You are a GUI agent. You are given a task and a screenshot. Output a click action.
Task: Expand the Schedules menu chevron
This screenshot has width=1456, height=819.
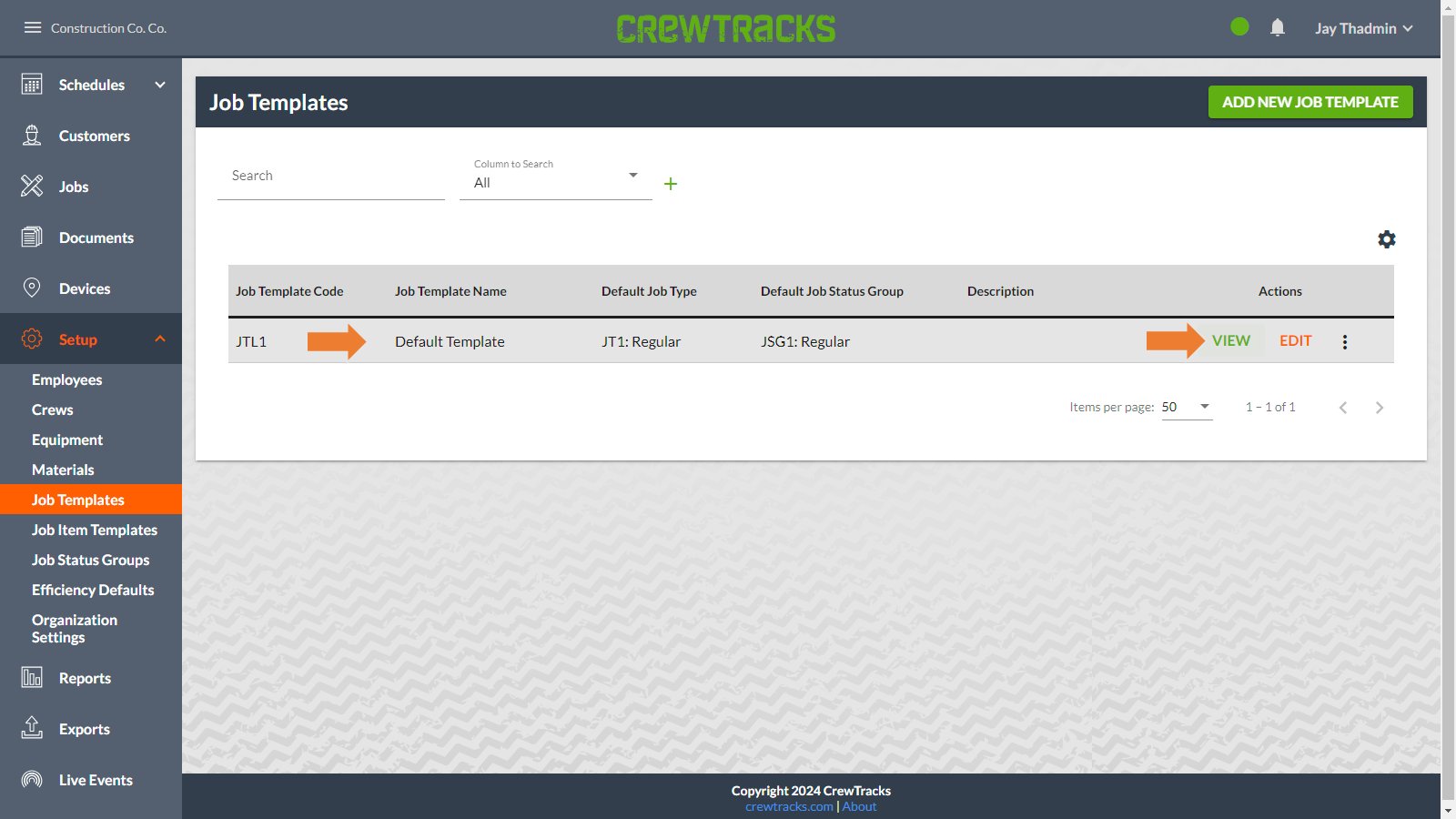point(160,85)
